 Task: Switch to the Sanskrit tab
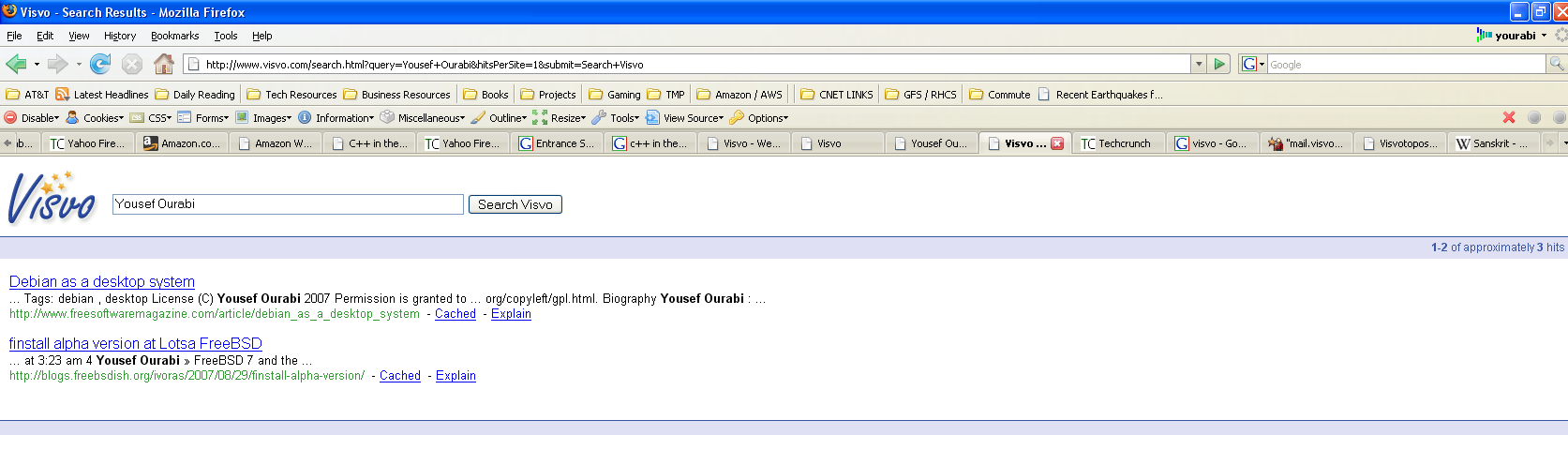[1494, 143]
